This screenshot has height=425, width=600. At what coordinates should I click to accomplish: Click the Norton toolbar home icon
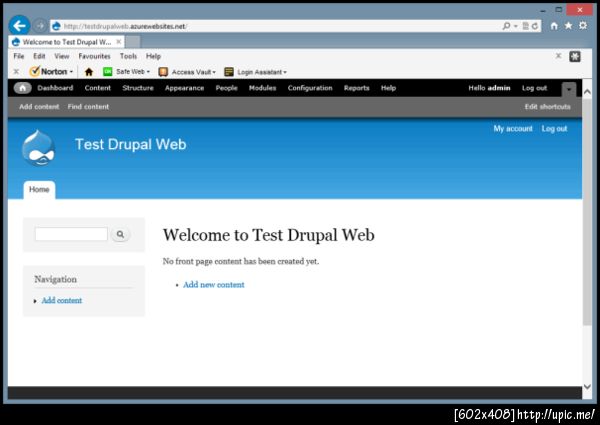pyautogui.click(x=89, y=72)
